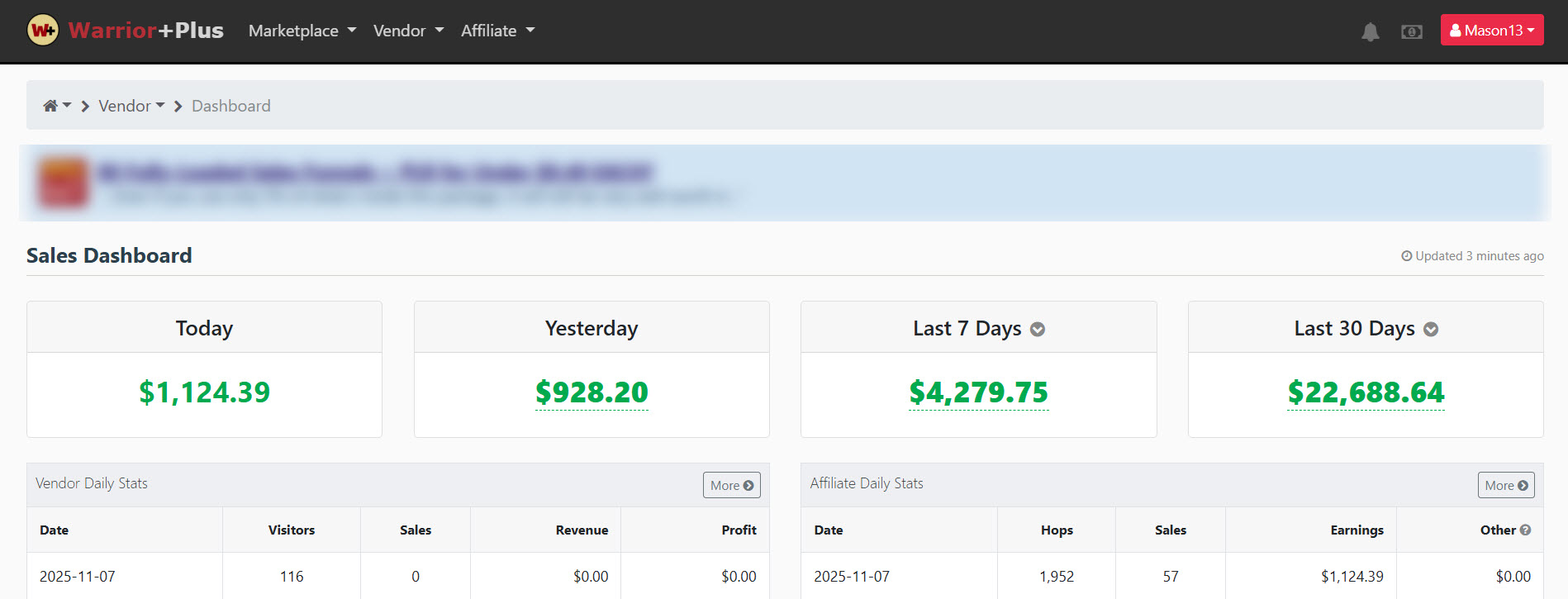Expand the Vendor breadcrumb dropdown
This screenshot has width=1568, height=599.
click(131, 106)
